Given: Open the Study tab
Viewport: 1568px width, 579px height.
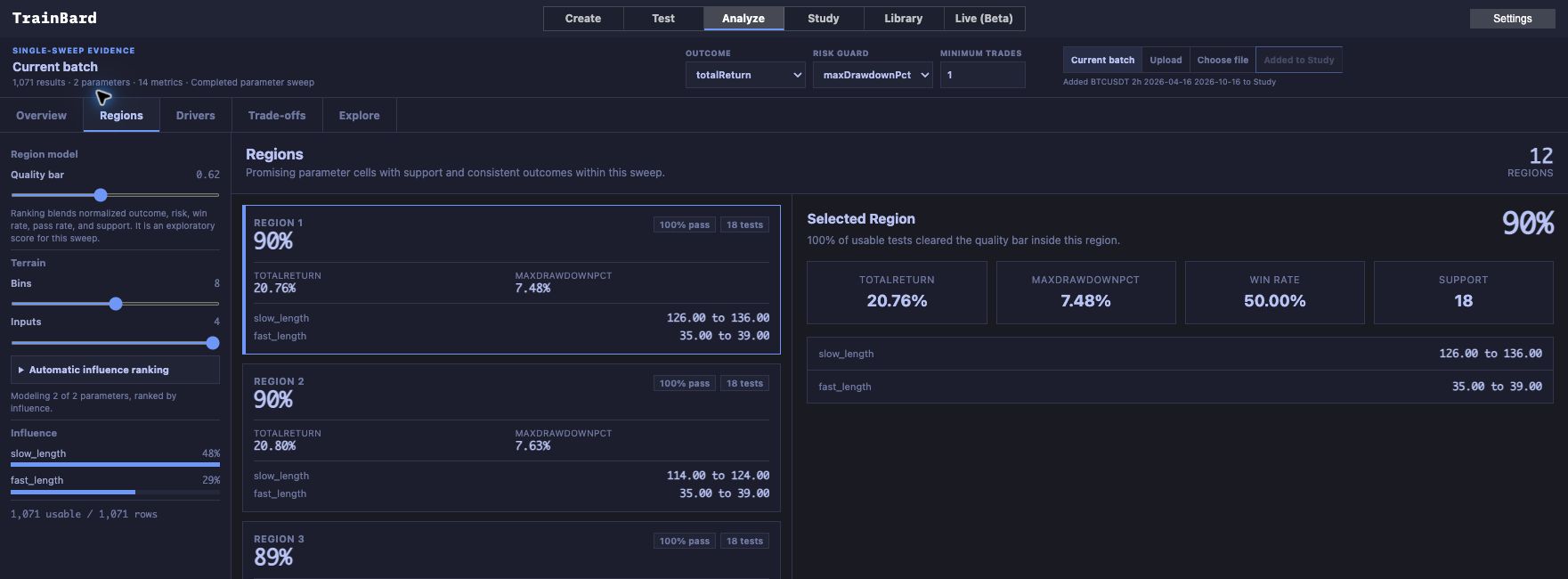Looking at the screenshot, I should (x=824, y=19).
